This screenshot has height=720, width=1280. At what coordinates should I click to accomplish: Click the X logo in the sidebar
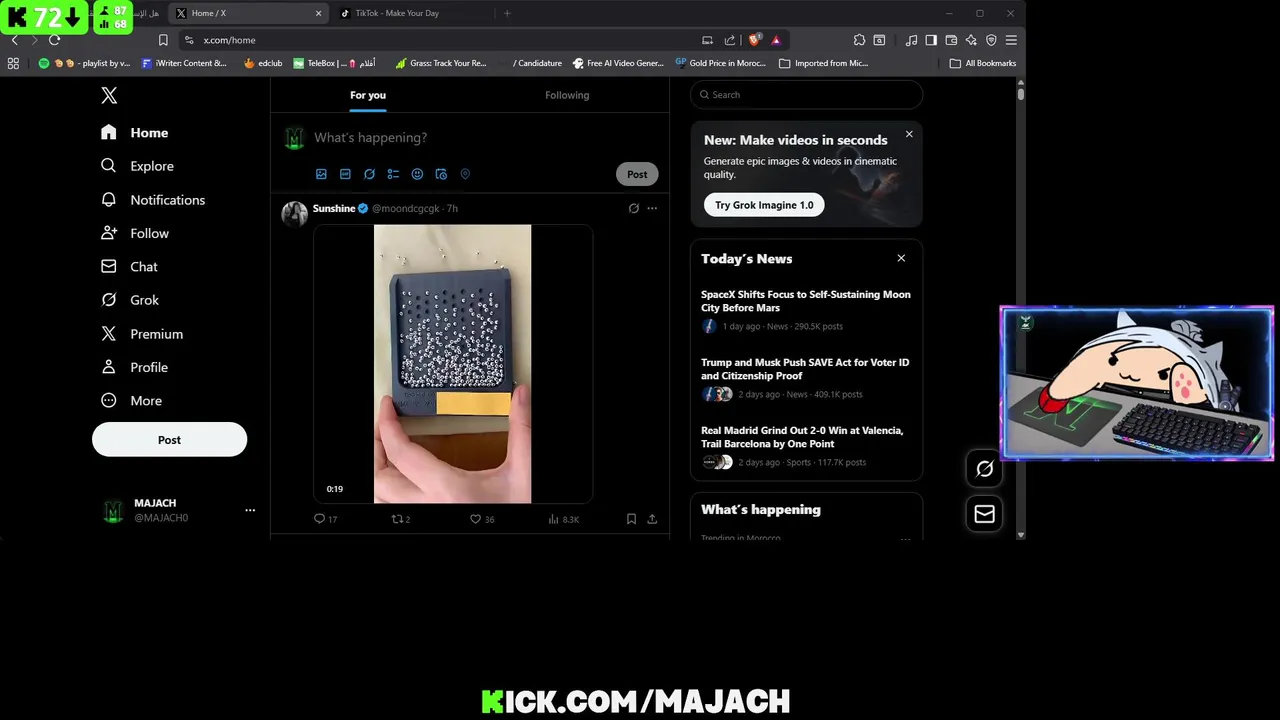pyautogui.click(x=109, y=95)
